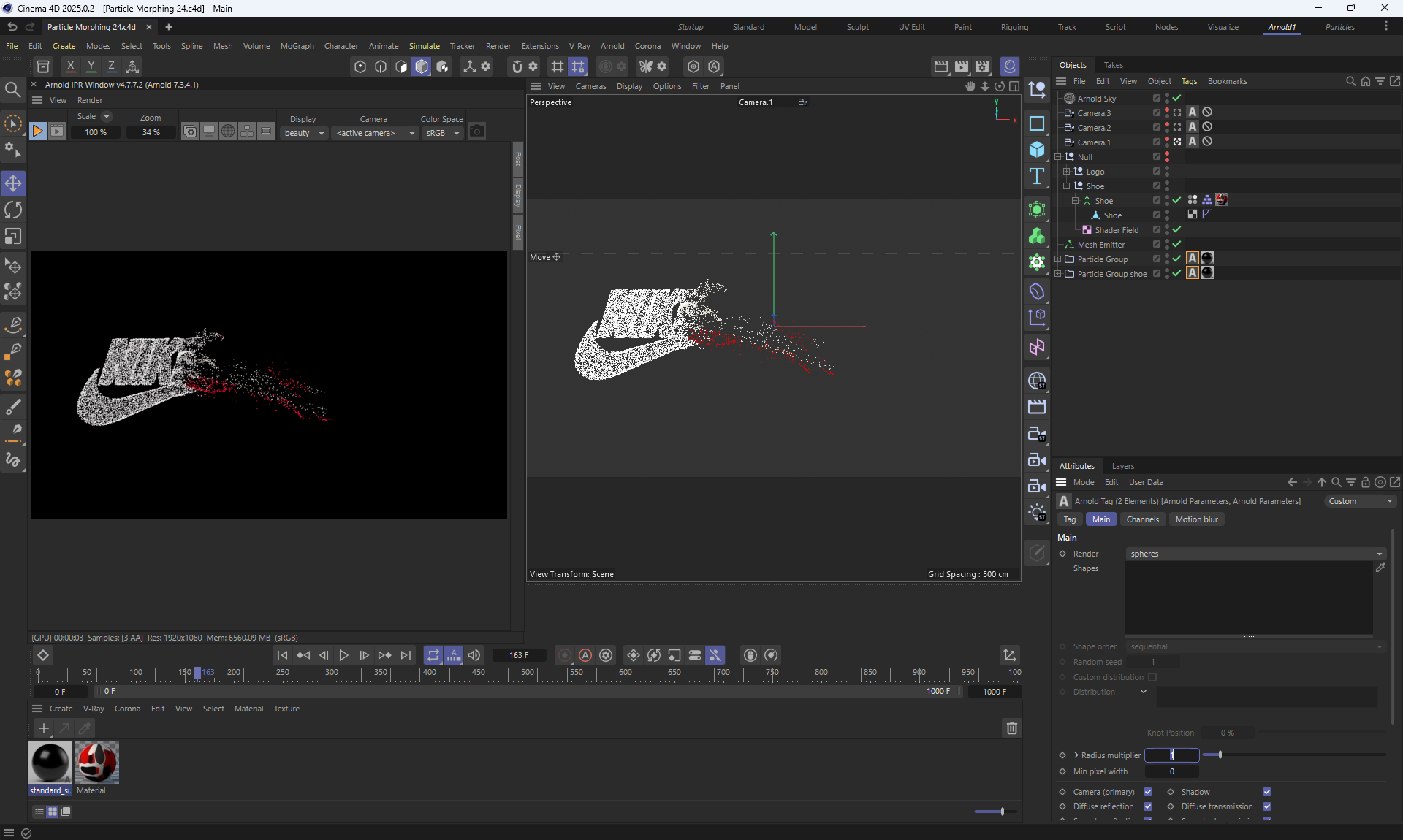Click the record active objects button
This screenshot has width=1403, height=840.
pyautogui.click(x=564, y=655)
